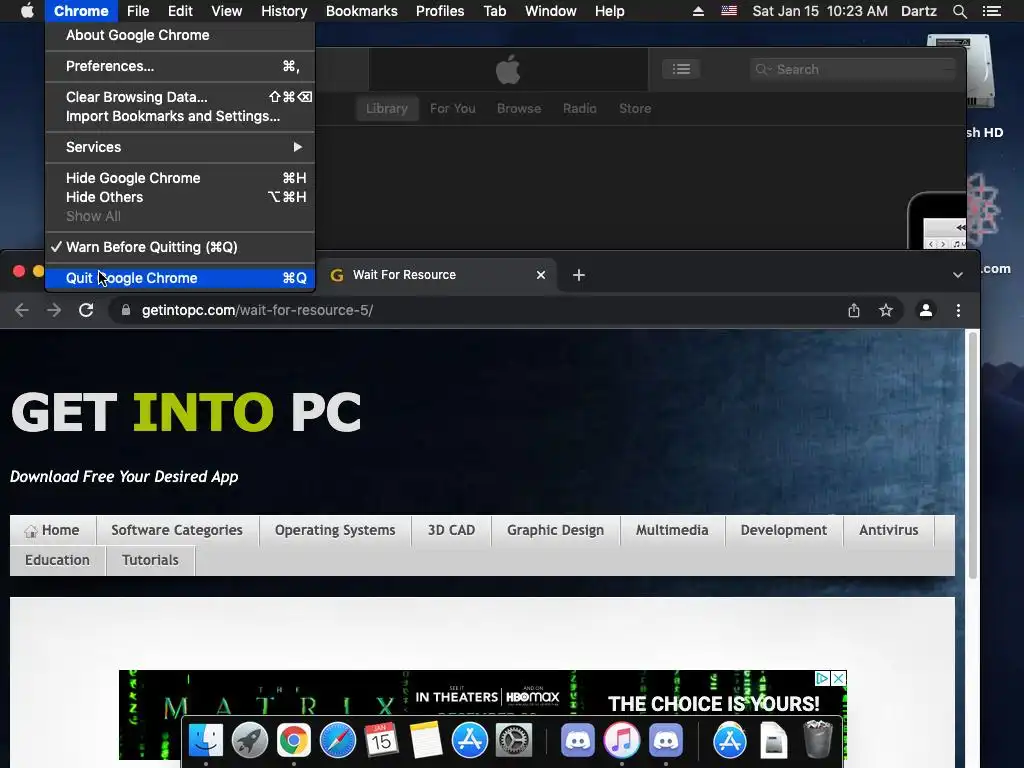Screen dimensions: 1024x768
Task: Click the Google Chrome Dock icon
Action: coord(293,741)
